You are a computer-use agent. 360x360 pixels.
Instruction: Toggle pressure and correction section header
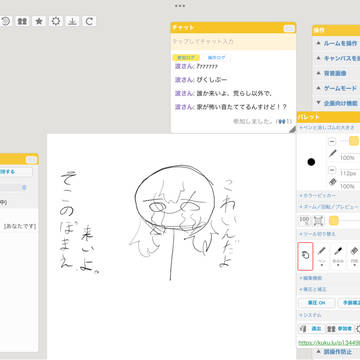[328, 289]
